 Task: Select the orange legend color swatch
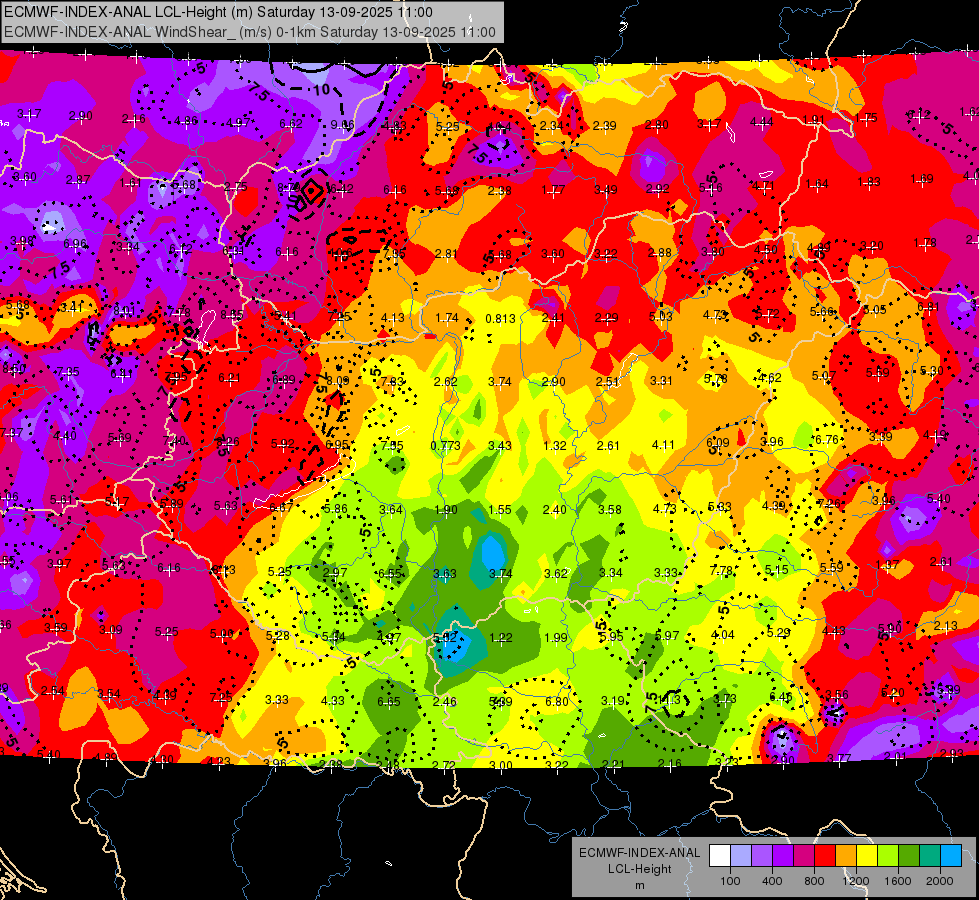846,855
